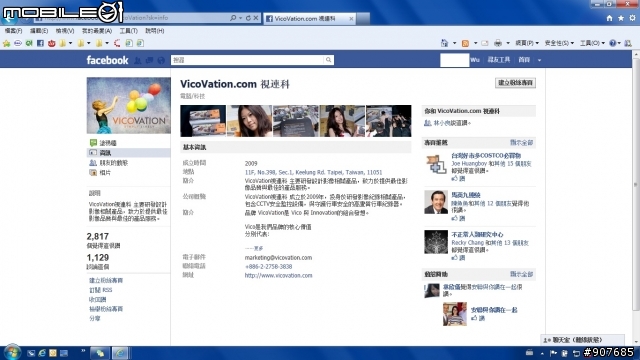
Task: Click the white favorites star at top right
Action: coord(621,18)
